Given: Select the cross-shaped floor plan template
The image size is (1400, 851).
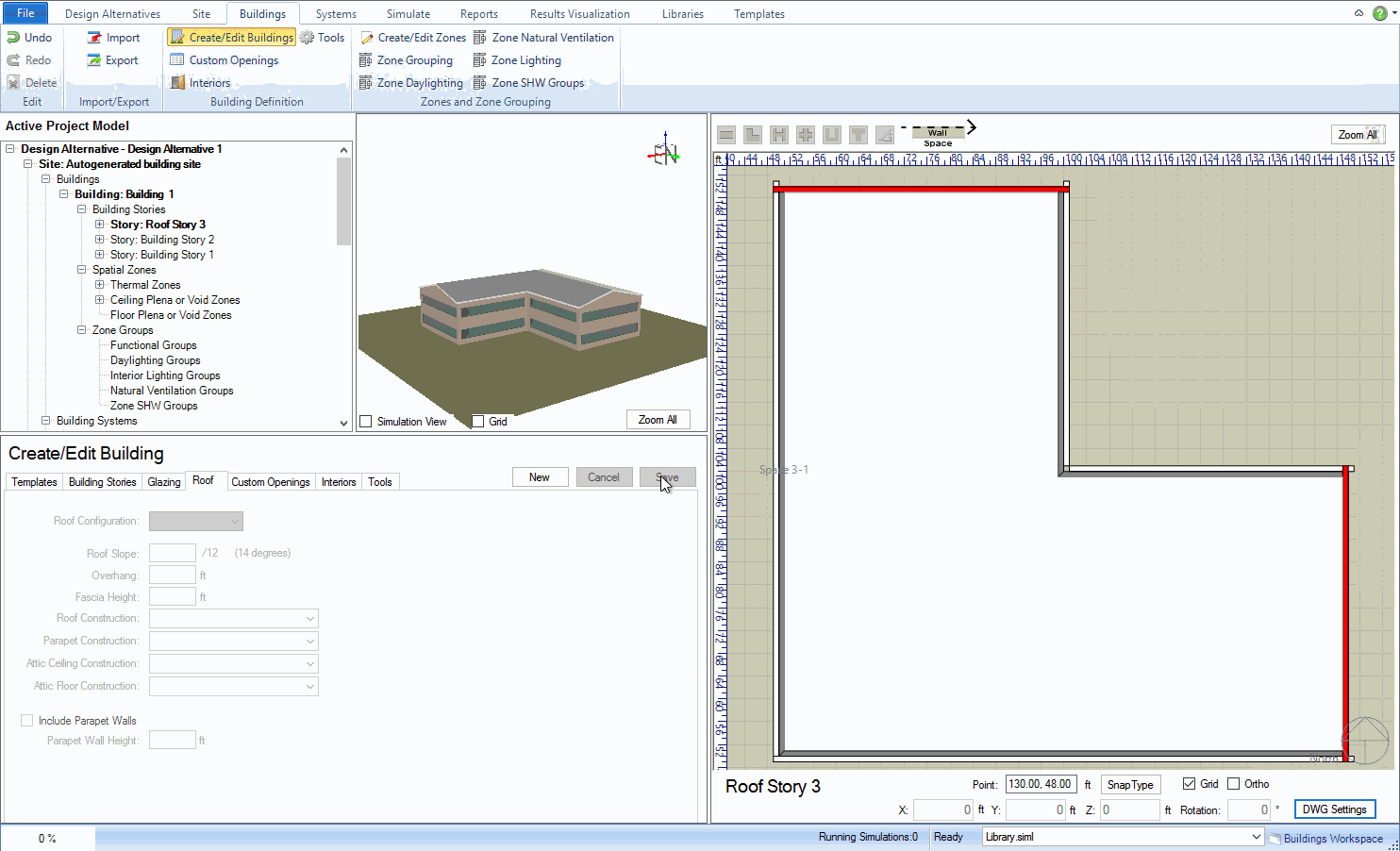Looking at the screenshot, I should click(x=805, y=135).
